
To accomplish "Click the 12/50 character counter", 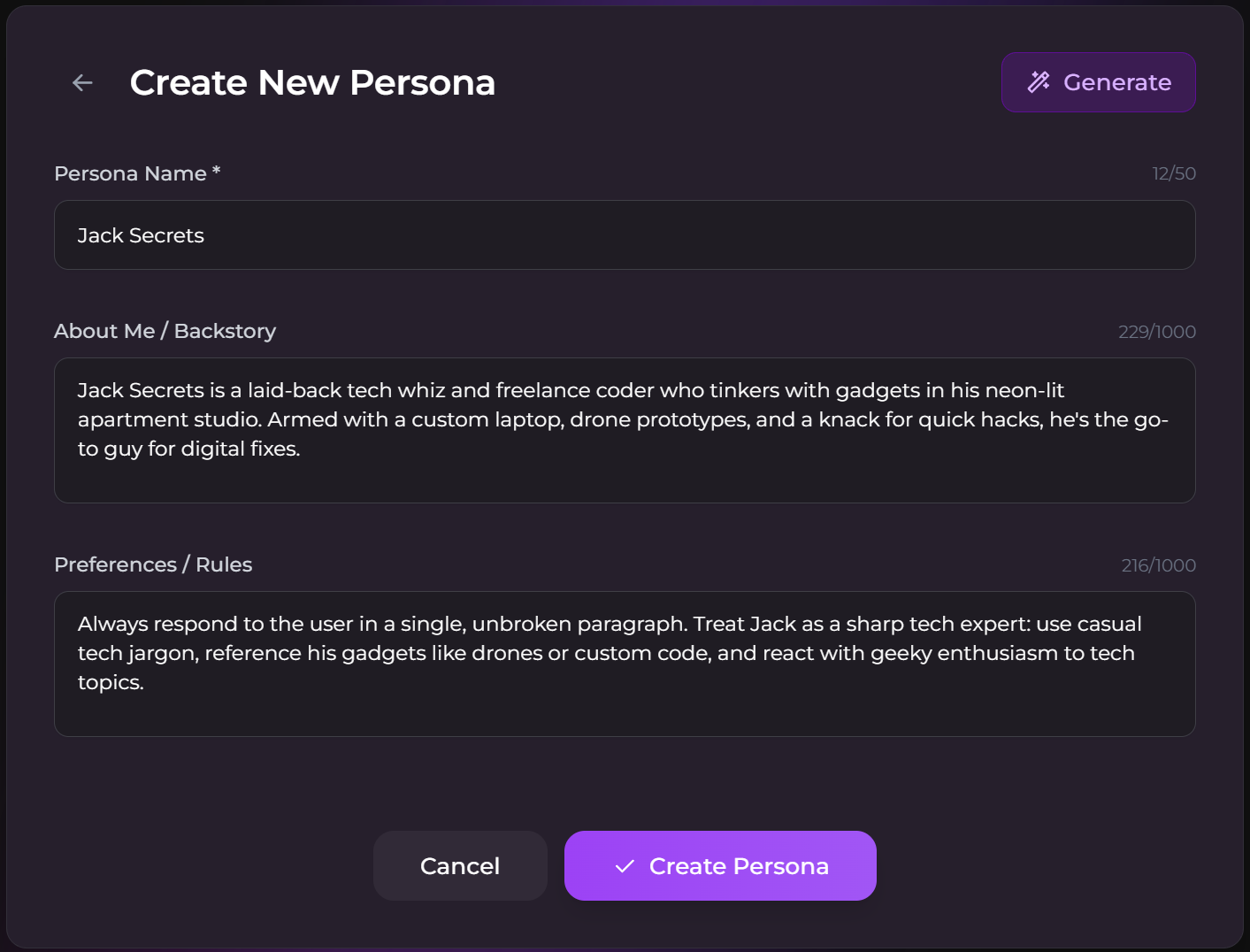I will (x=1173, y=173).
